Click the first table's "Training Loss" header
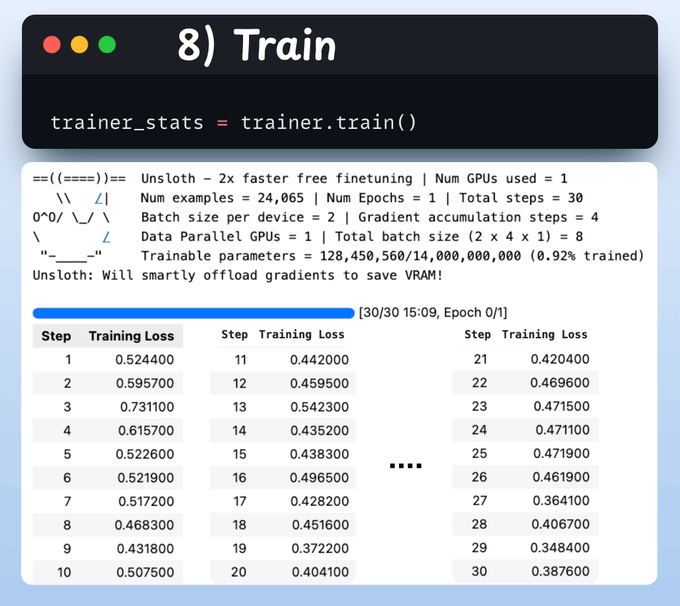 pos(131,336)
